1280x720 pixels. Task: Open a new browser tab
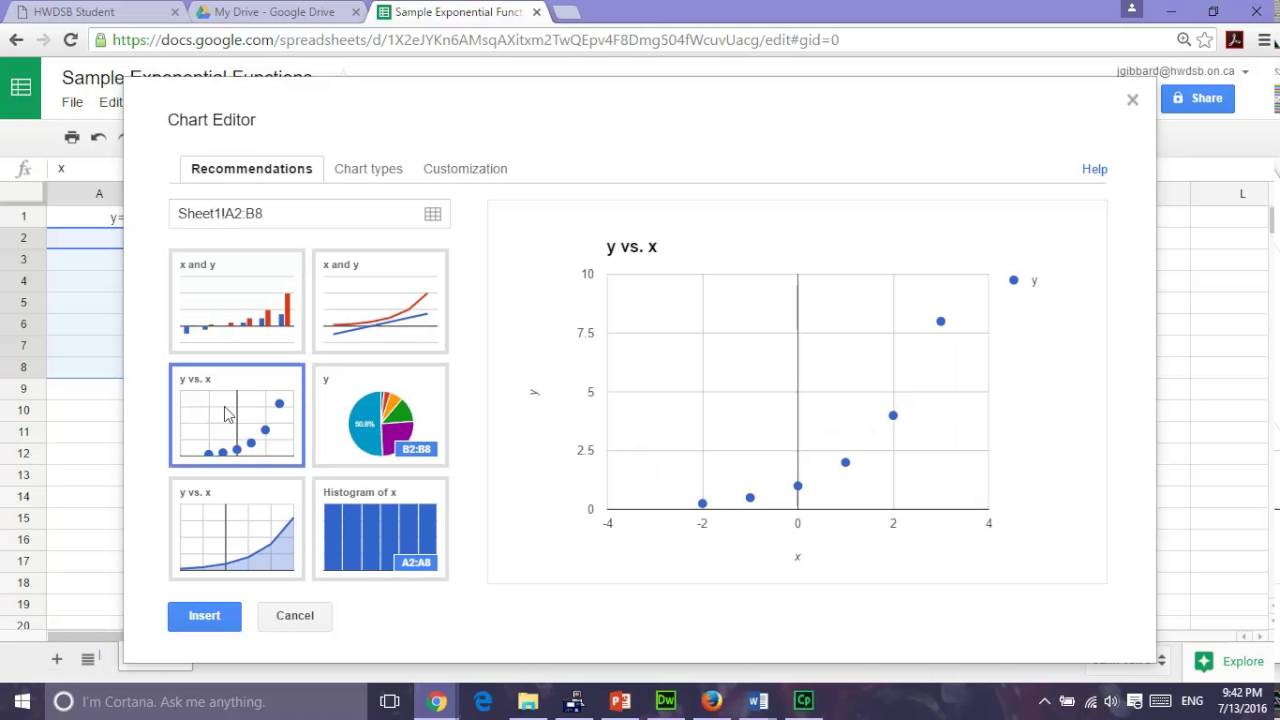pos(566,12)
